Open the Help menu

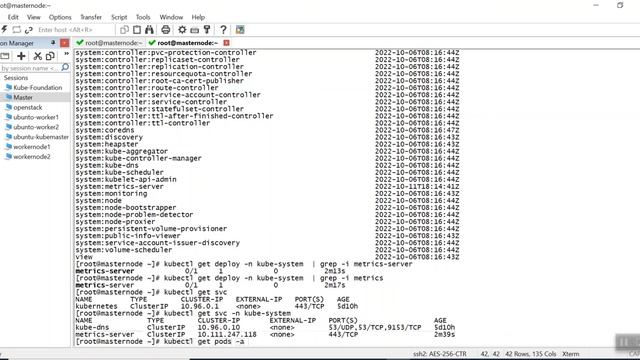pos(198,17)
